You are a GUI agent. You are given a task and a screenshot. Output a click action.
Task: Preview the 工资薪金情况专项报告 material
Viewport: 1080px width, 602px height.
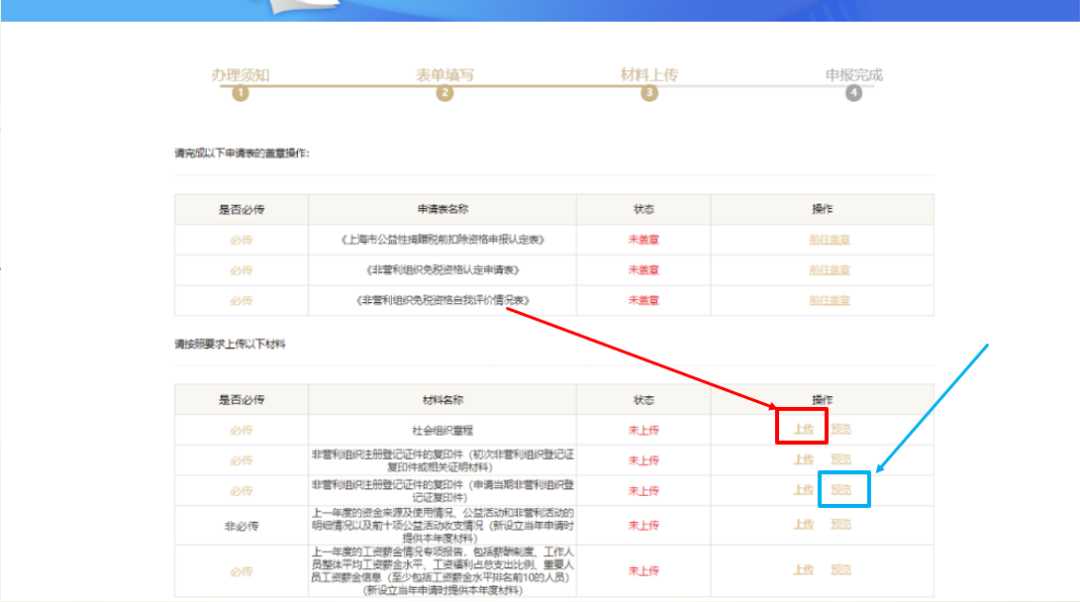[841, 570]
